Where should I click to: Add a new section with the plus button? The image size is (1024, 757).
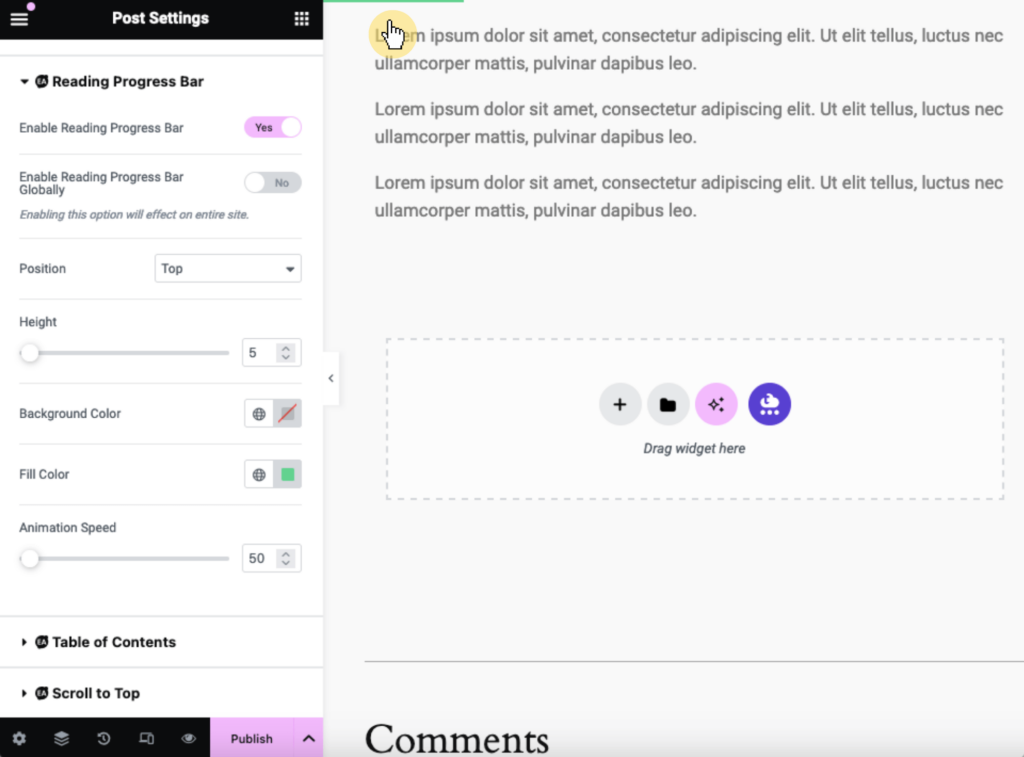point(620,404)
